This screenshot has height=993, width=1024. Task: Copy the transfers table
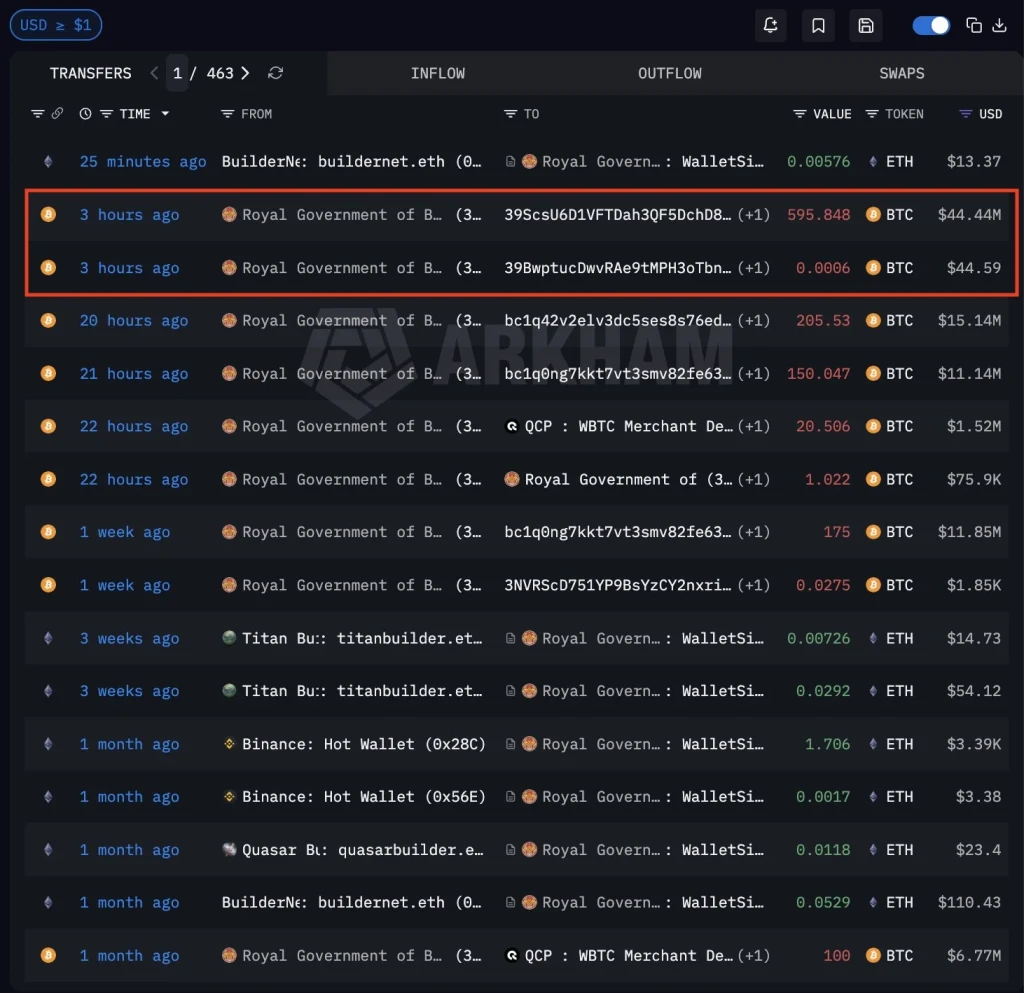[x=975, y=25]
